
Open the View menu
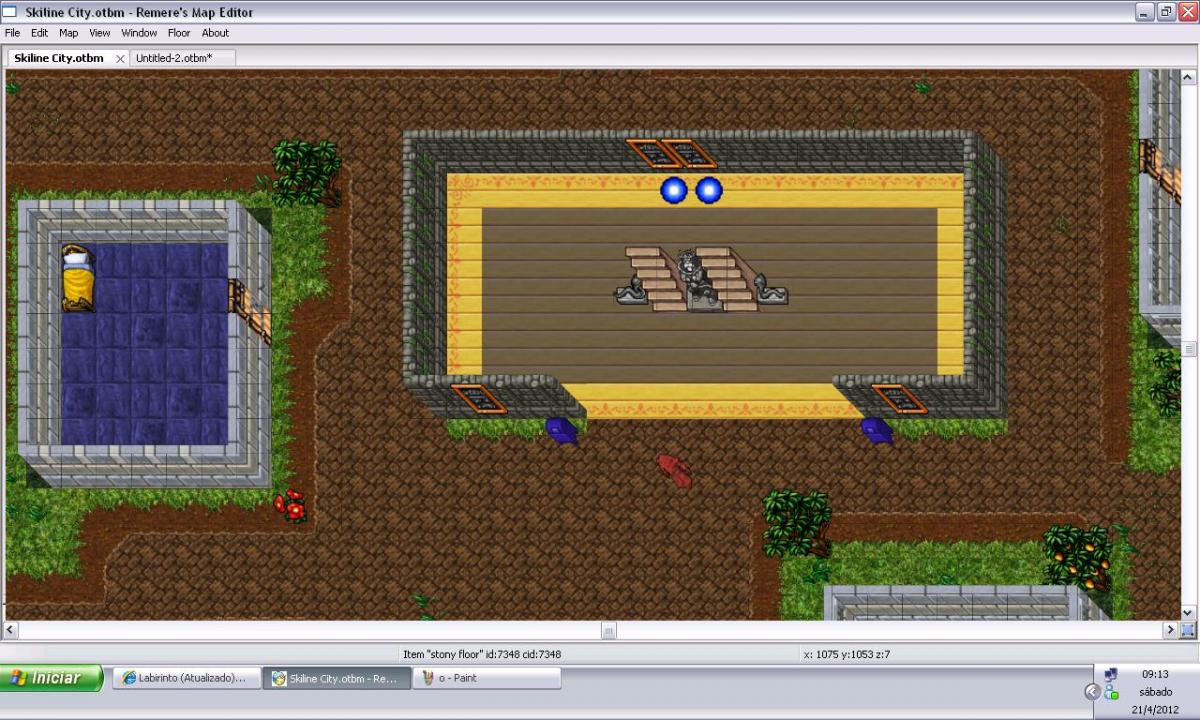(x=100, y=33)
